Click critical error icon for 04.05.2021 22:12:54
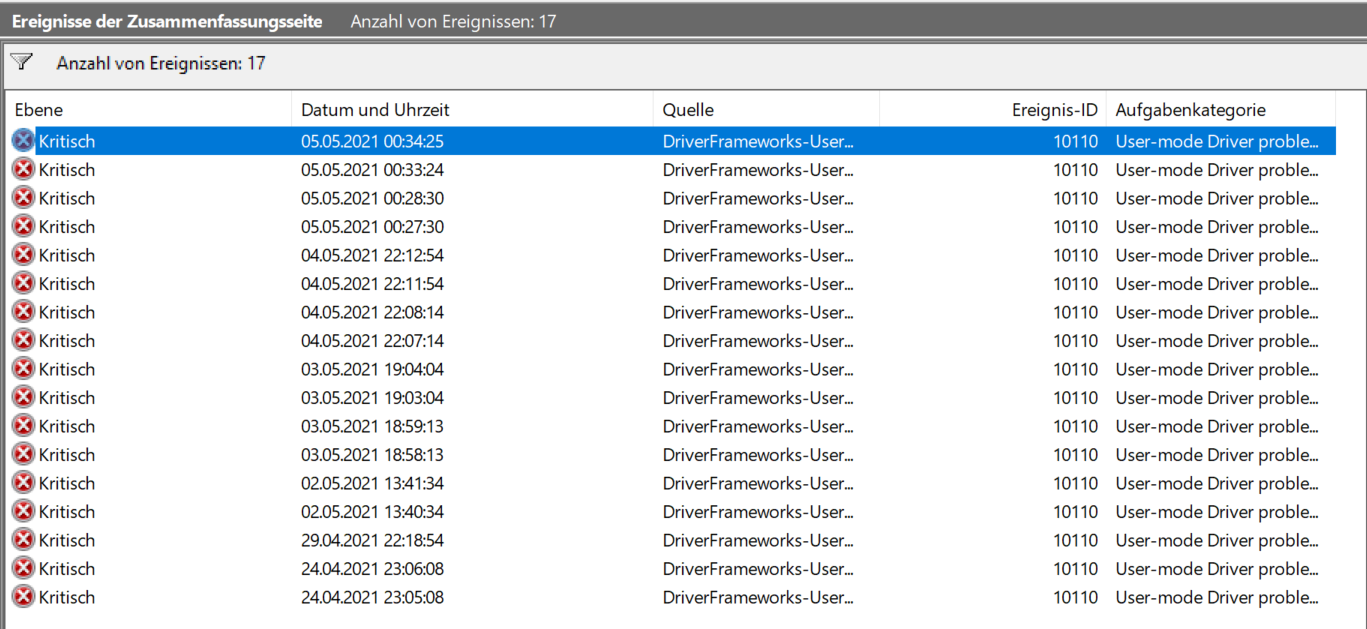 pyautogui.click(x=23, y=255)
